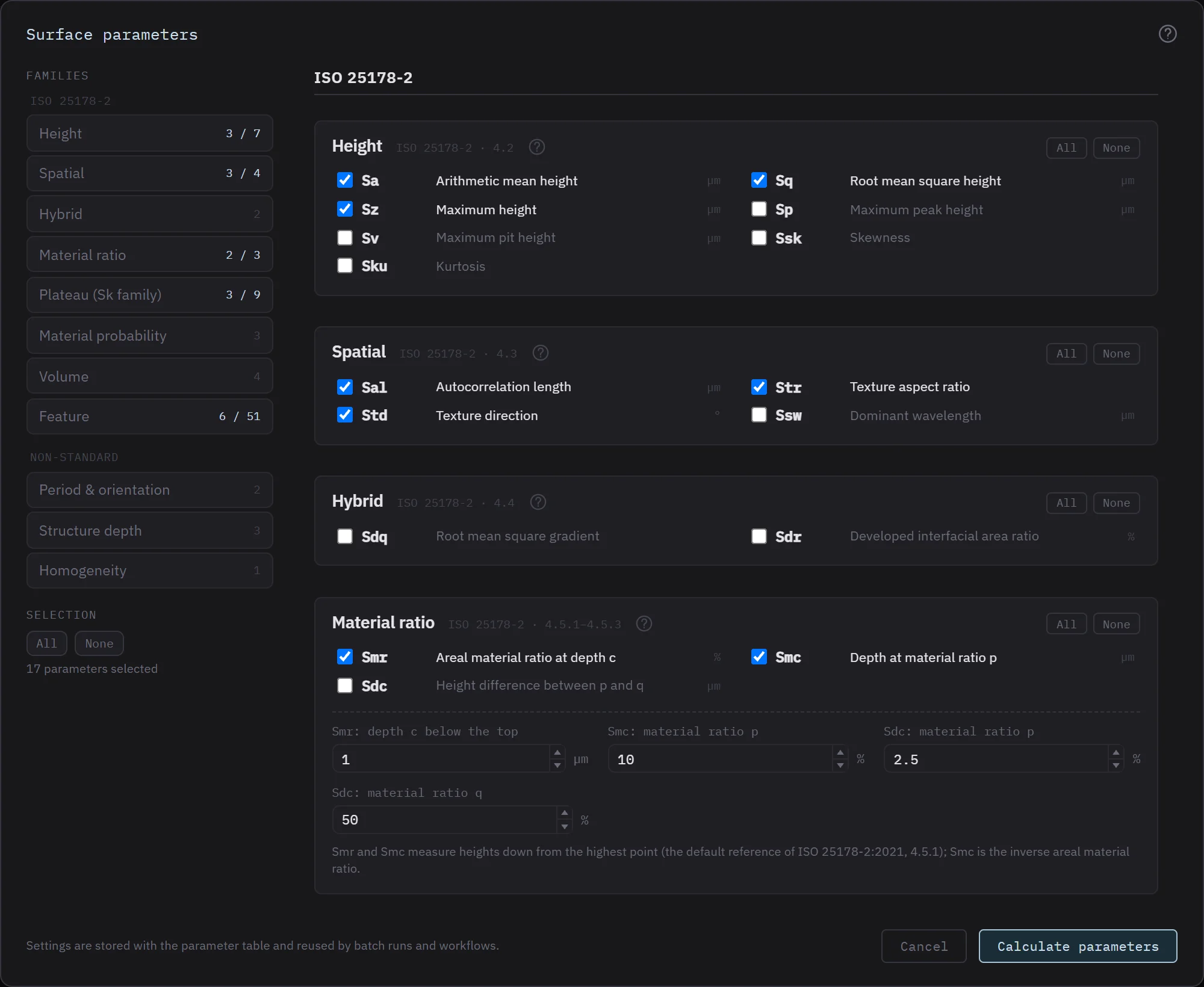The height and width of the screenshot is (987, 1204).
Task: Increase the Smr depth c value with up arrow
Action: click(557, 753)
